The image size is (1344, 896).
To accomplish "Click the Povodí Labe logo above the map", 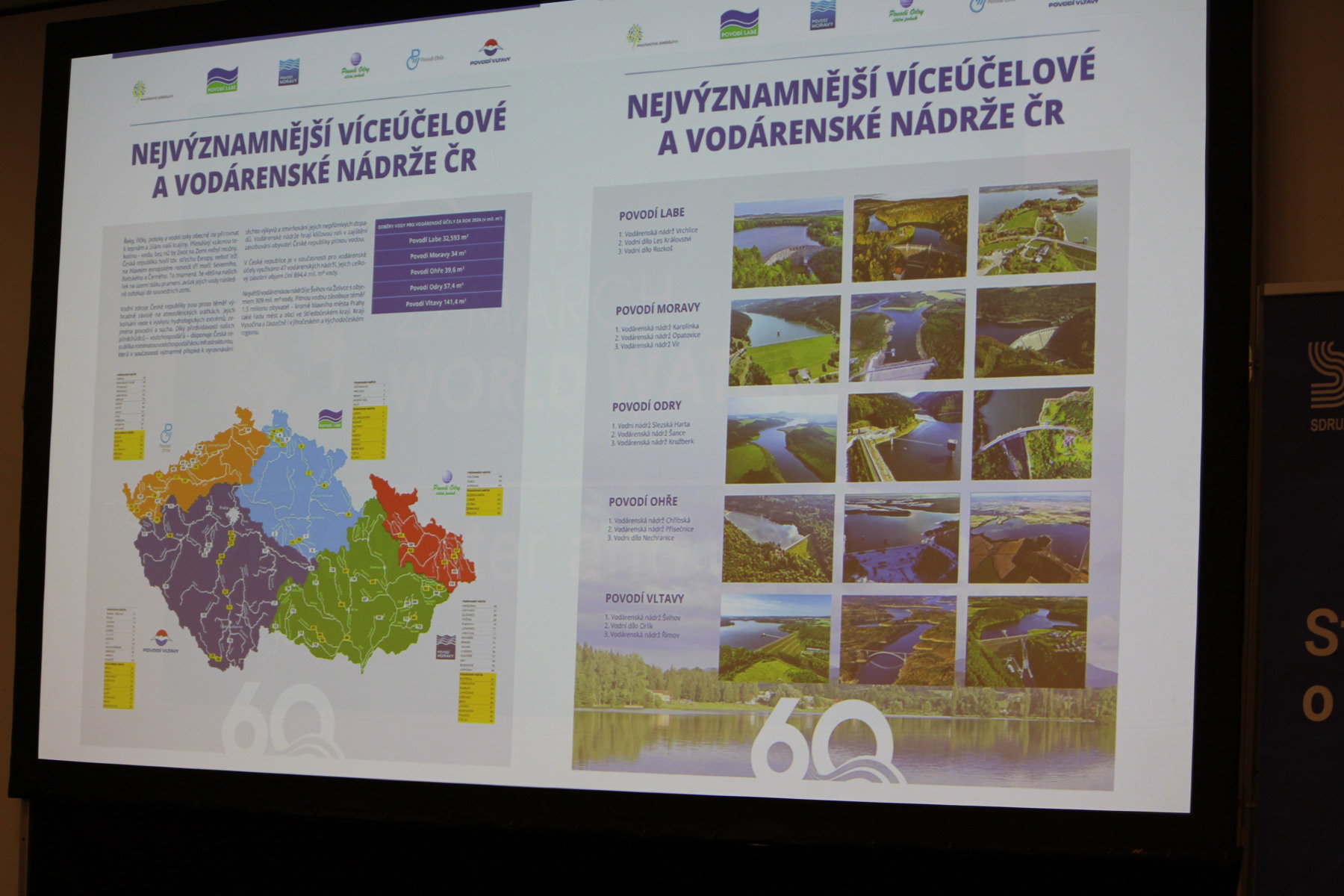I will pyautogui.click(x=330, y=419).
